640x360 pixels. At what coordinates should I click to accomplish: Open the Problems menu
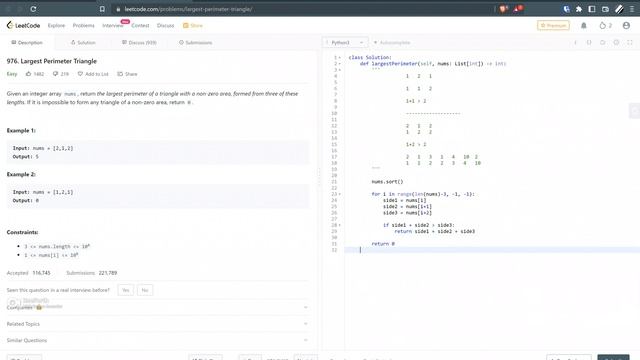click(x=84, y=25)
